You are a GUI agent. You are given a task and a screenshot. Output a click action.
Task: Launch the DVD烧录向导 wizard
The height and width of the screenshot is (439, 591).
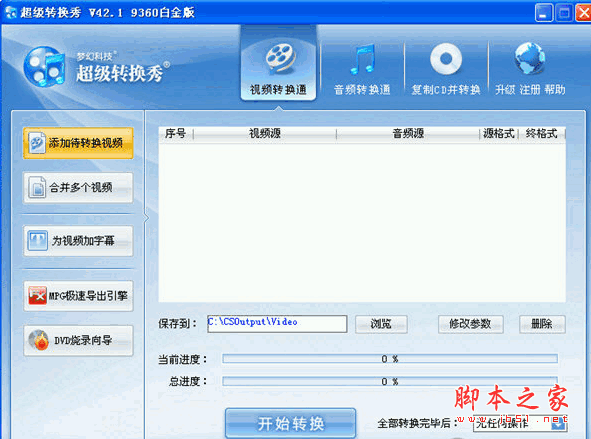pyautogui.click(x=78, y=341)
